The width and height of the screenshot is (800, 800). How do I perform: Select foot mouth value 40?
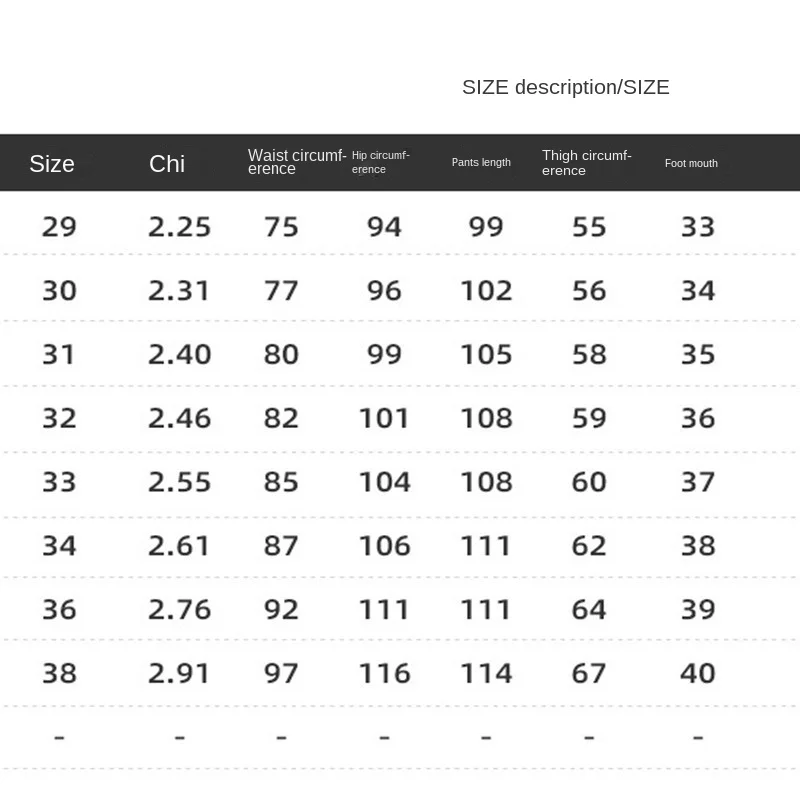(x=697, y=673)
